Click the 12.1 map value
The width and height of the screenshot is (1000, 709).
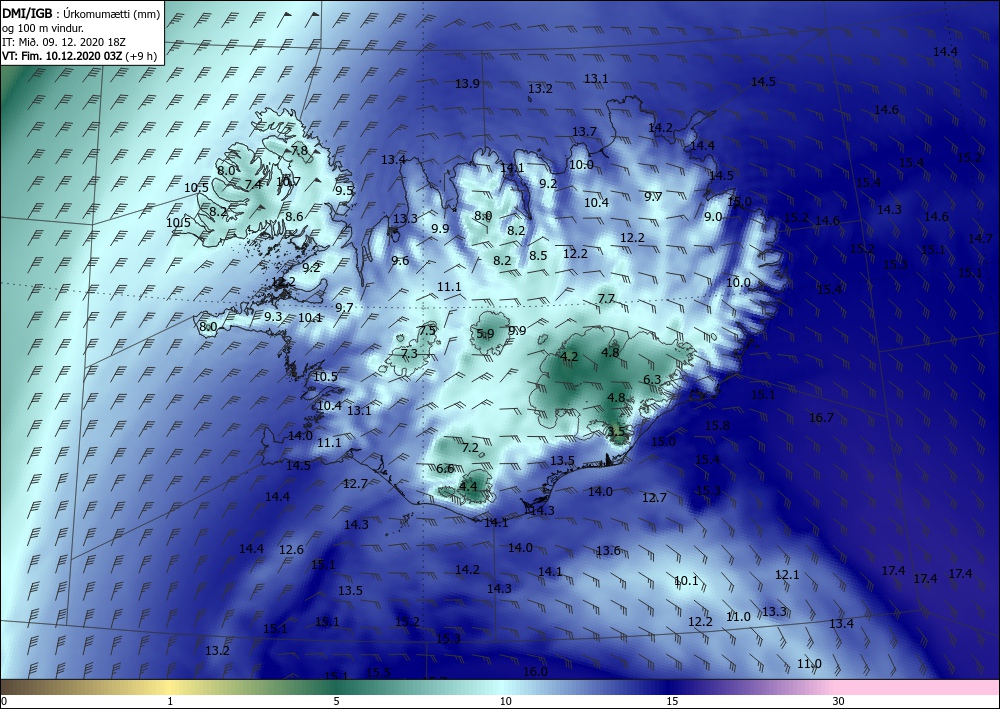787,574
